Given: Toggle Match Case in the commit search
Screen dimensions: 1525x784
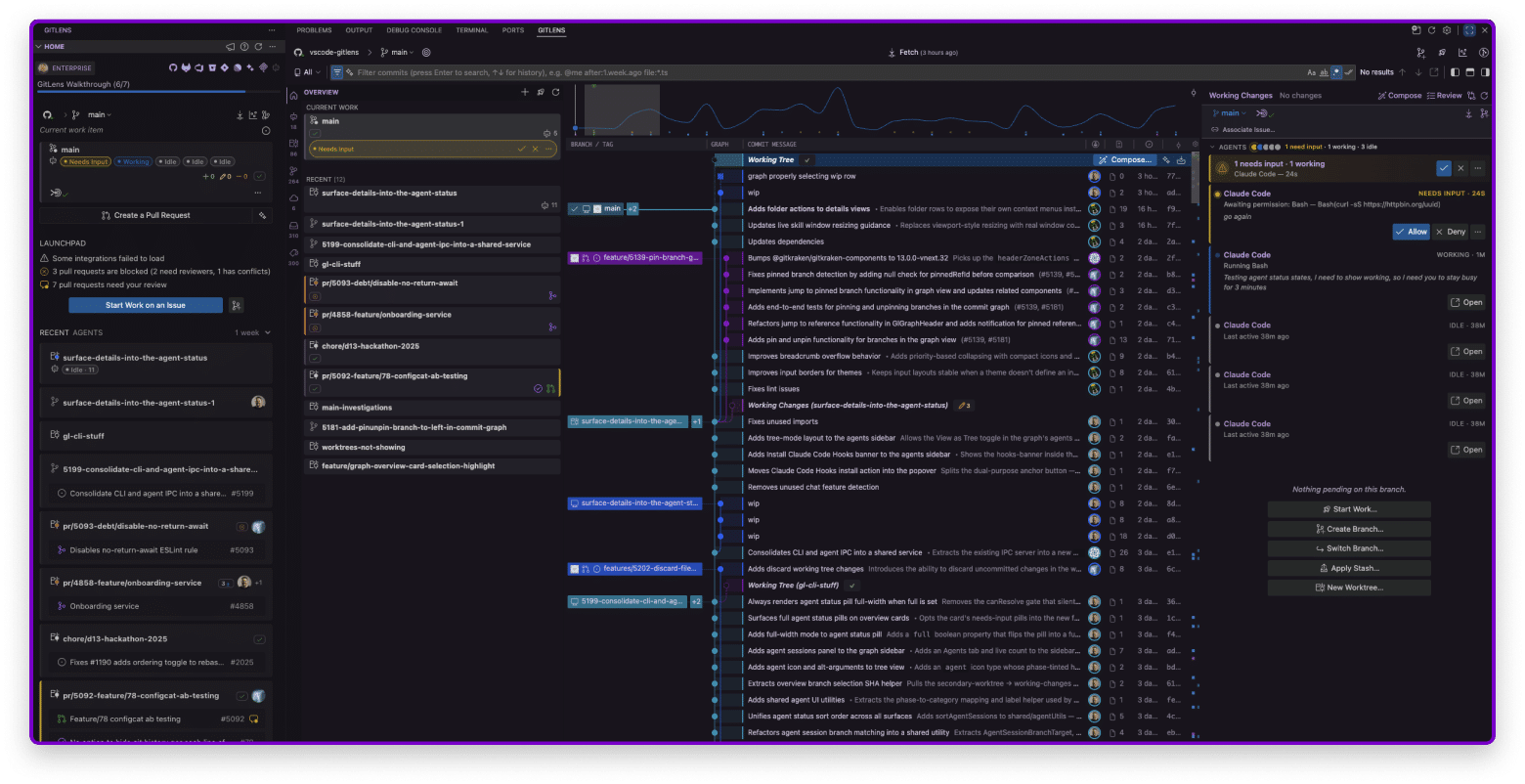Looking at the screenshot, I should [x=1312, y=72].
